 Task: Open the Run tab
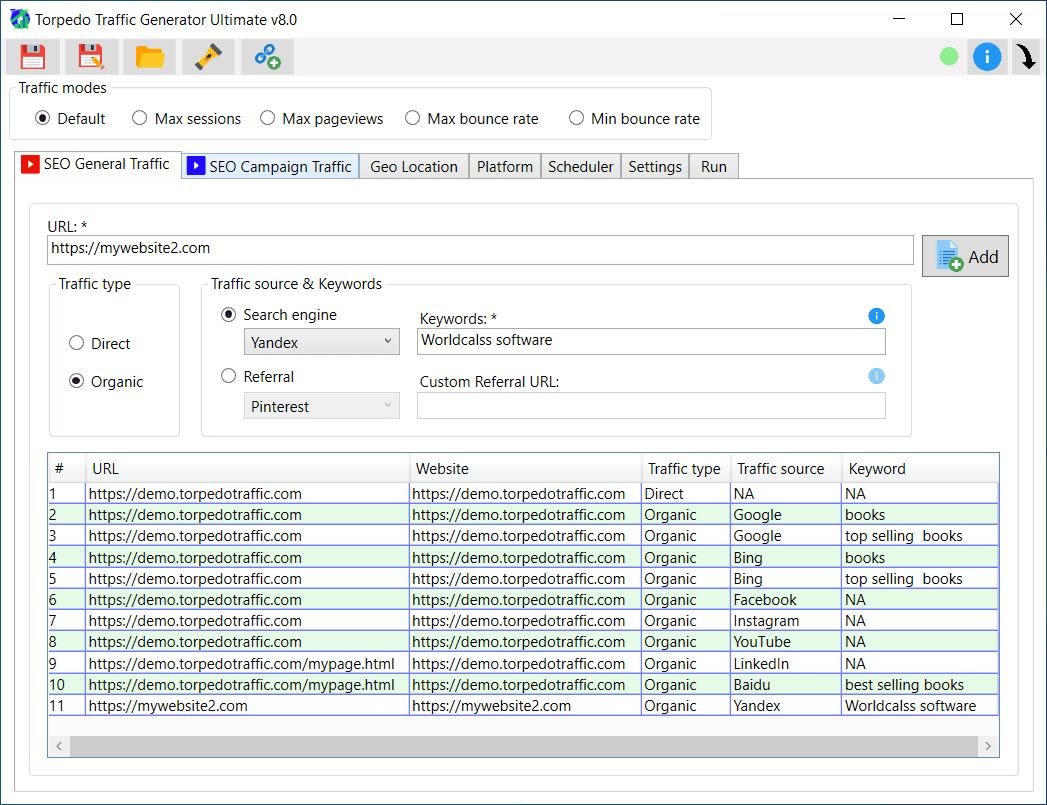pos(714,166)
